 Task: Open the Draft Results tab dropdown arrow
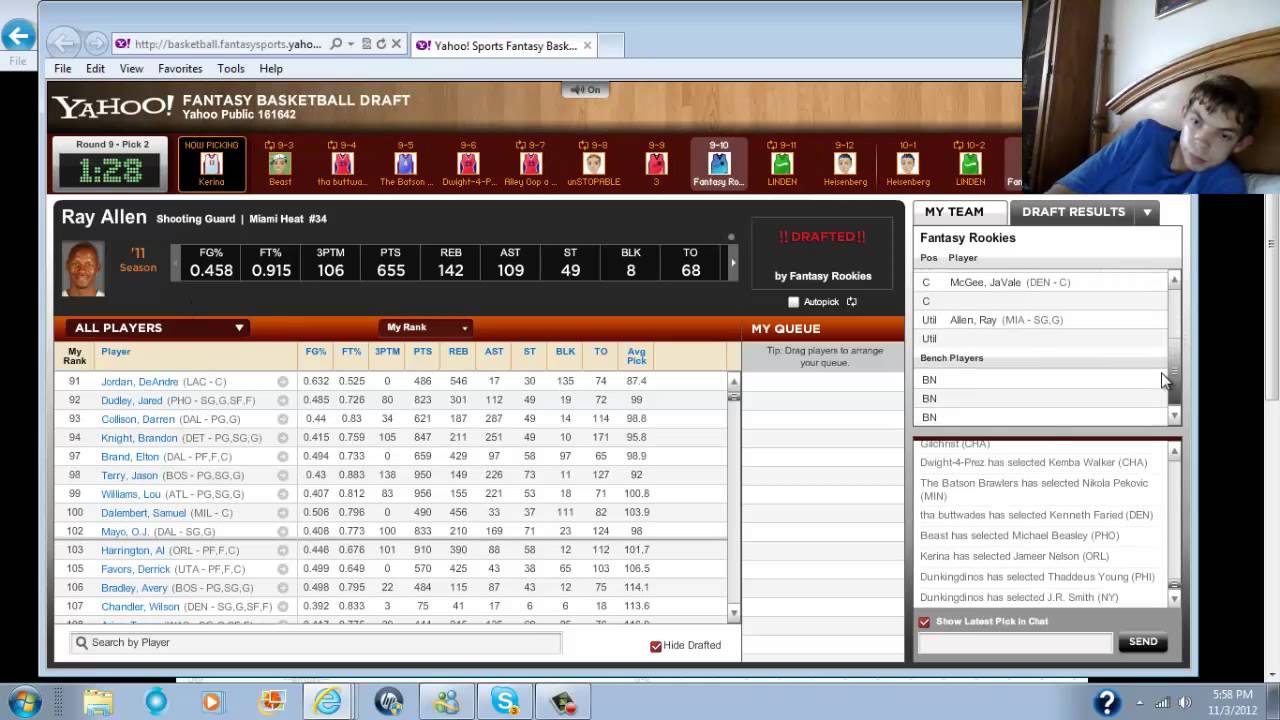(x=1147, y=212)
